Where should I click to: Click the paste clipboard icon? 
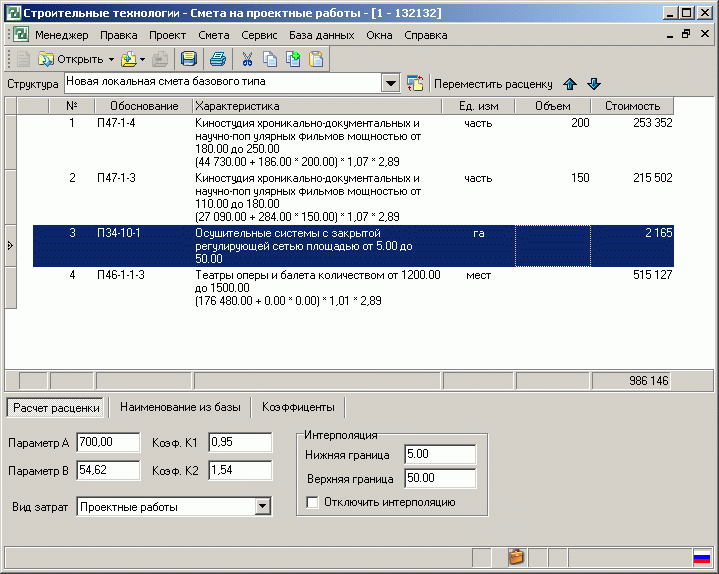pos(316,59)
